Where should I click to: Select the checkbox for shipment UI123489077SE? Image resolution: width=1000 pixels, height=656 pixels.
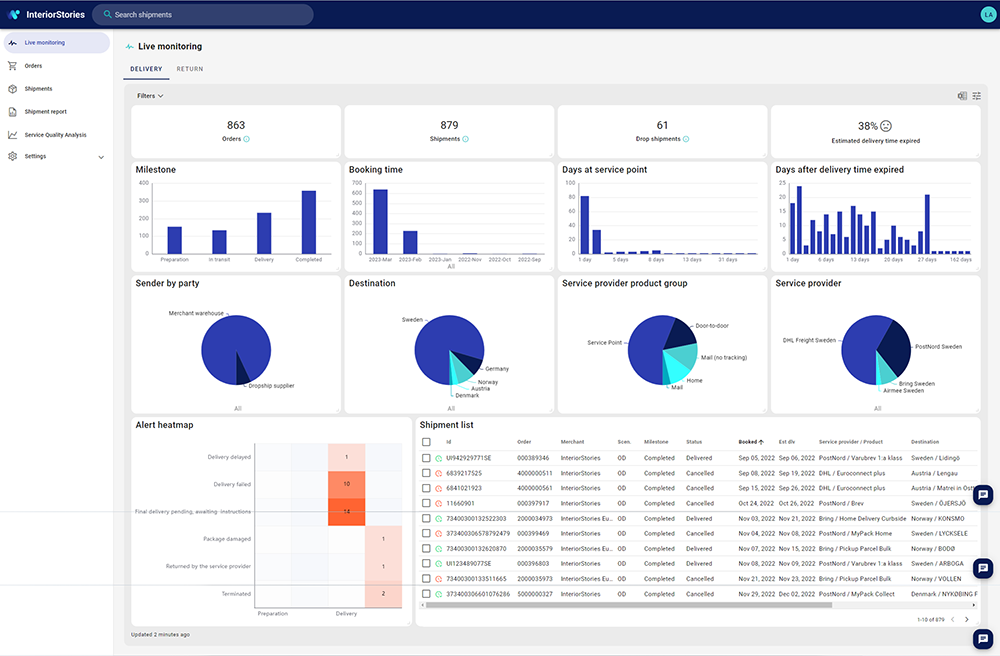[426, 564]
